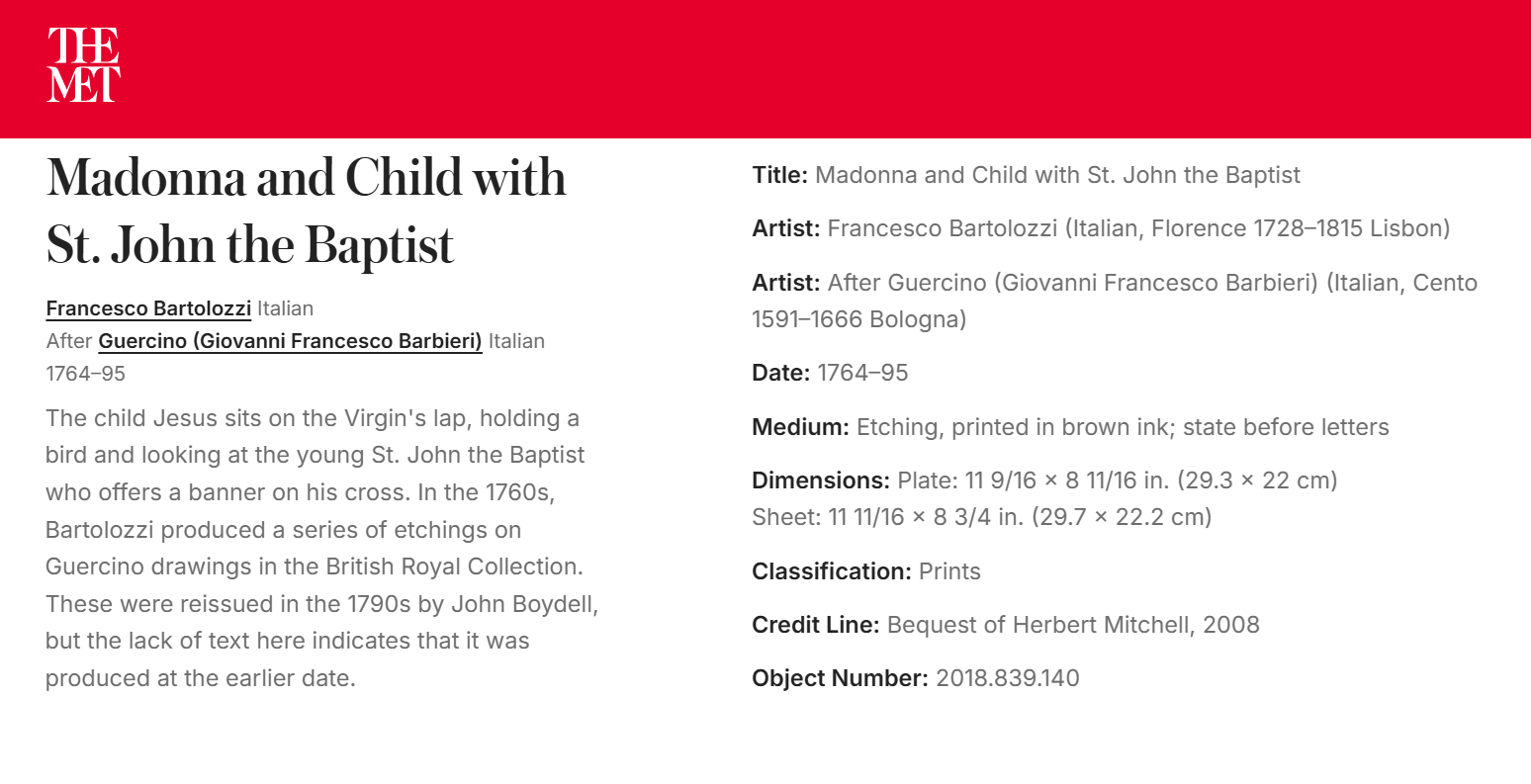Screen dimensions: 1531x784
Task: Open the Guercino (Giovanni Francesco Barbieri) link
Action: [x=290, y=341]
